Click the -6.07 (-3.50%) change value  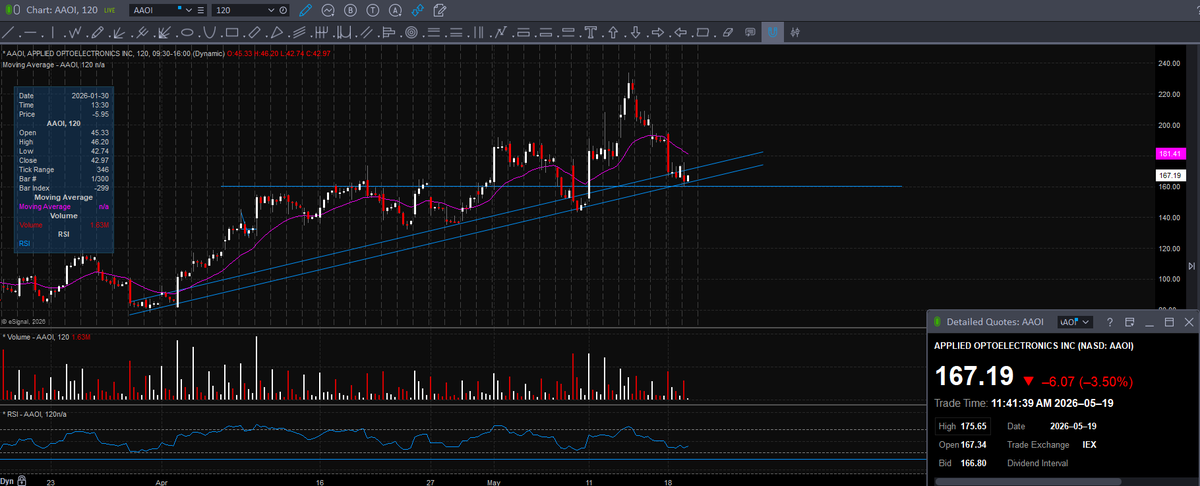tap(1089, 381)
